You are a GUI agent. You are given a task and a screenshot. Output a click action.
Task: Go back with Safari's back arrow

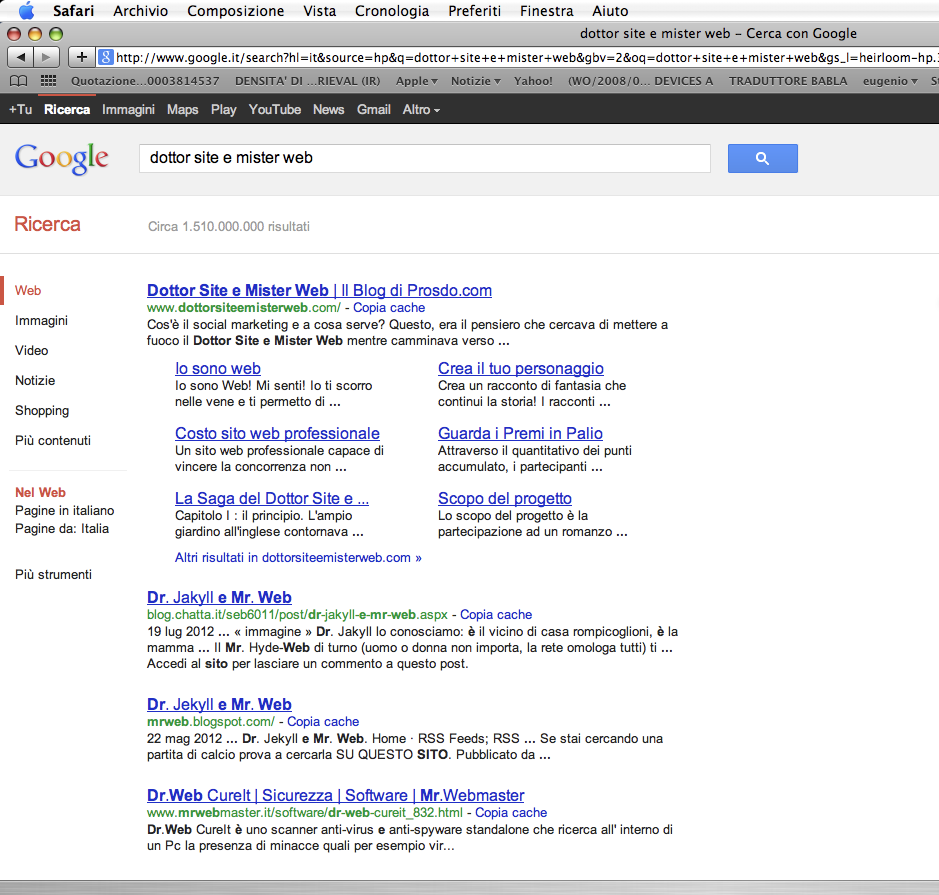tap(20, 57)
